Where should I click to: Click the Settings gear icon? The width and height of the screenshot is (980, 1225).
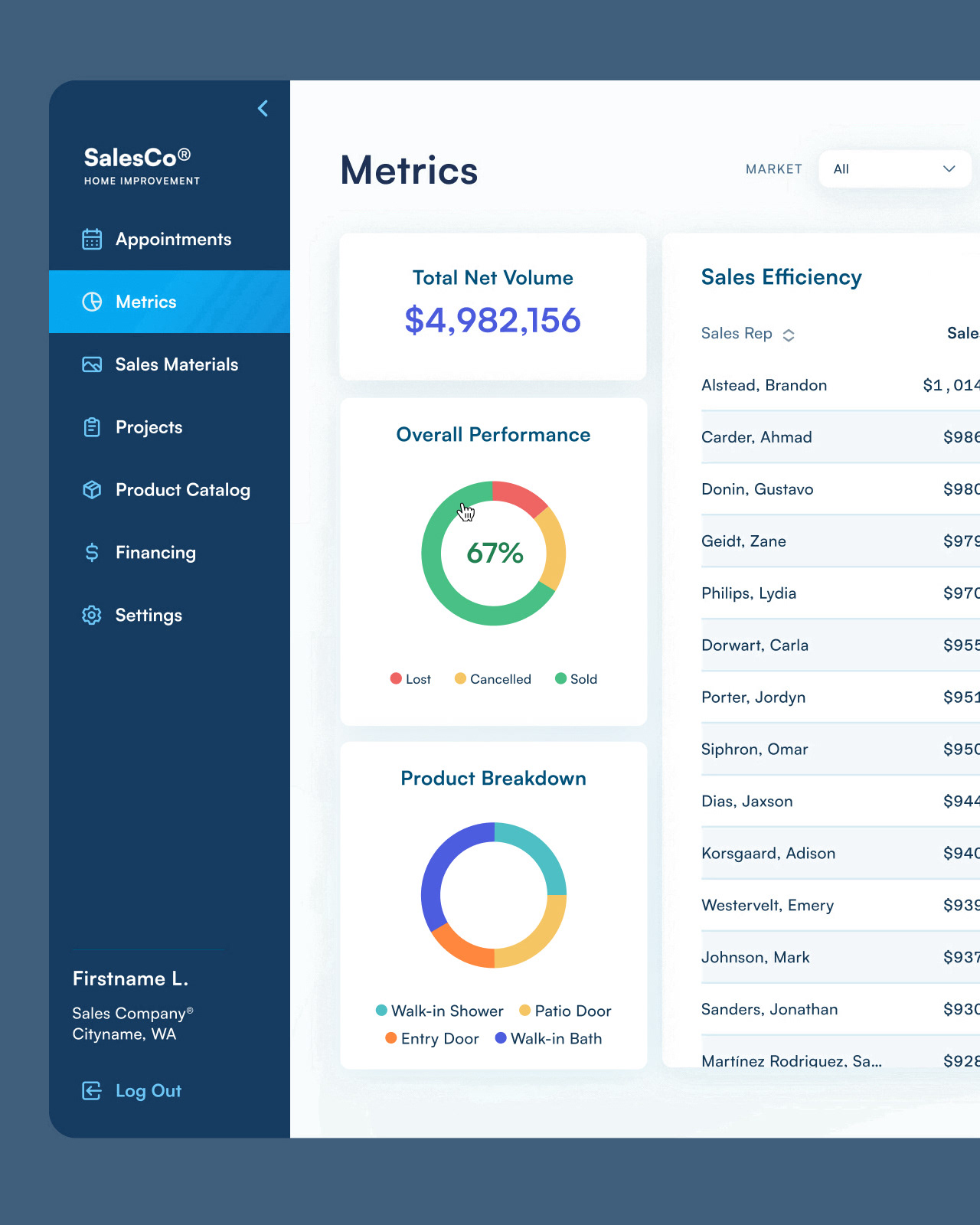pyautogui.click(x=92, y=616)
